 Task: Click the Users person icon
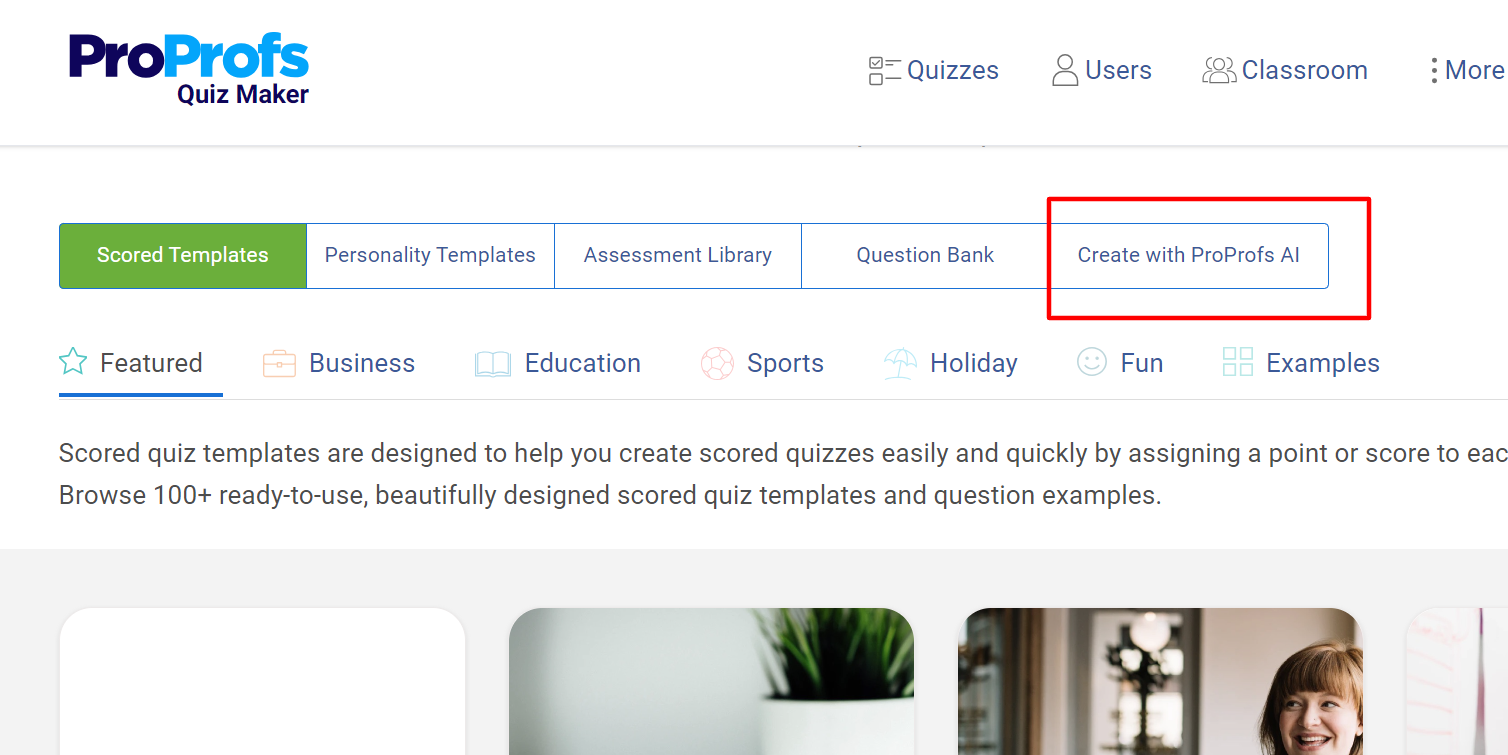click(1065, 70)
